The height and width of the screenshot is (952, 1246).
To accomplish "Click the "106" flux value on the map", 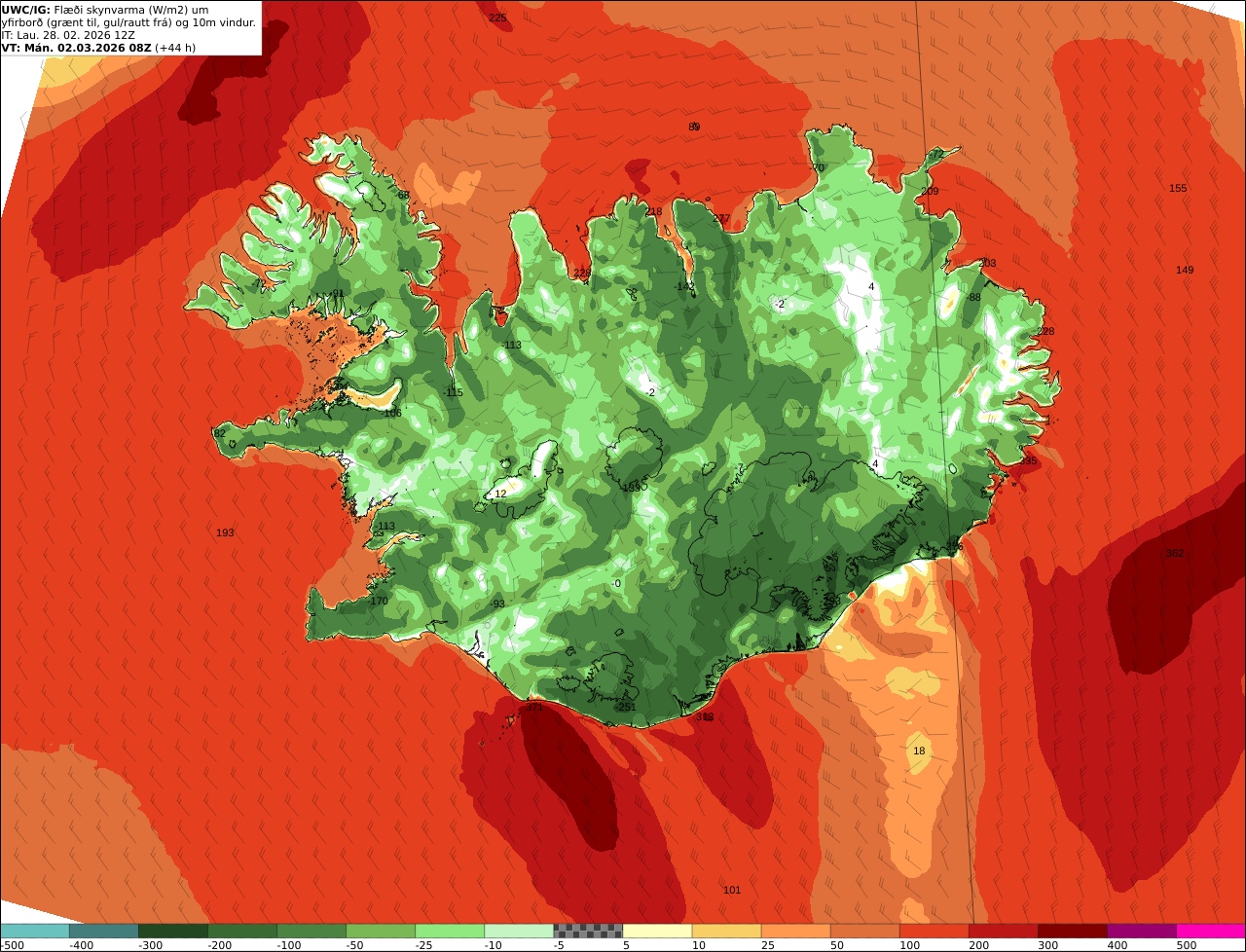I will click(x=392, y=413).
